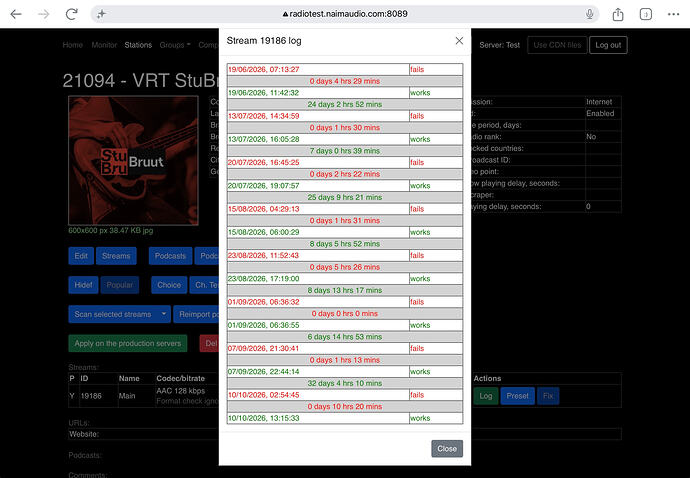Click the Log out button

click(x=608, y=45)
